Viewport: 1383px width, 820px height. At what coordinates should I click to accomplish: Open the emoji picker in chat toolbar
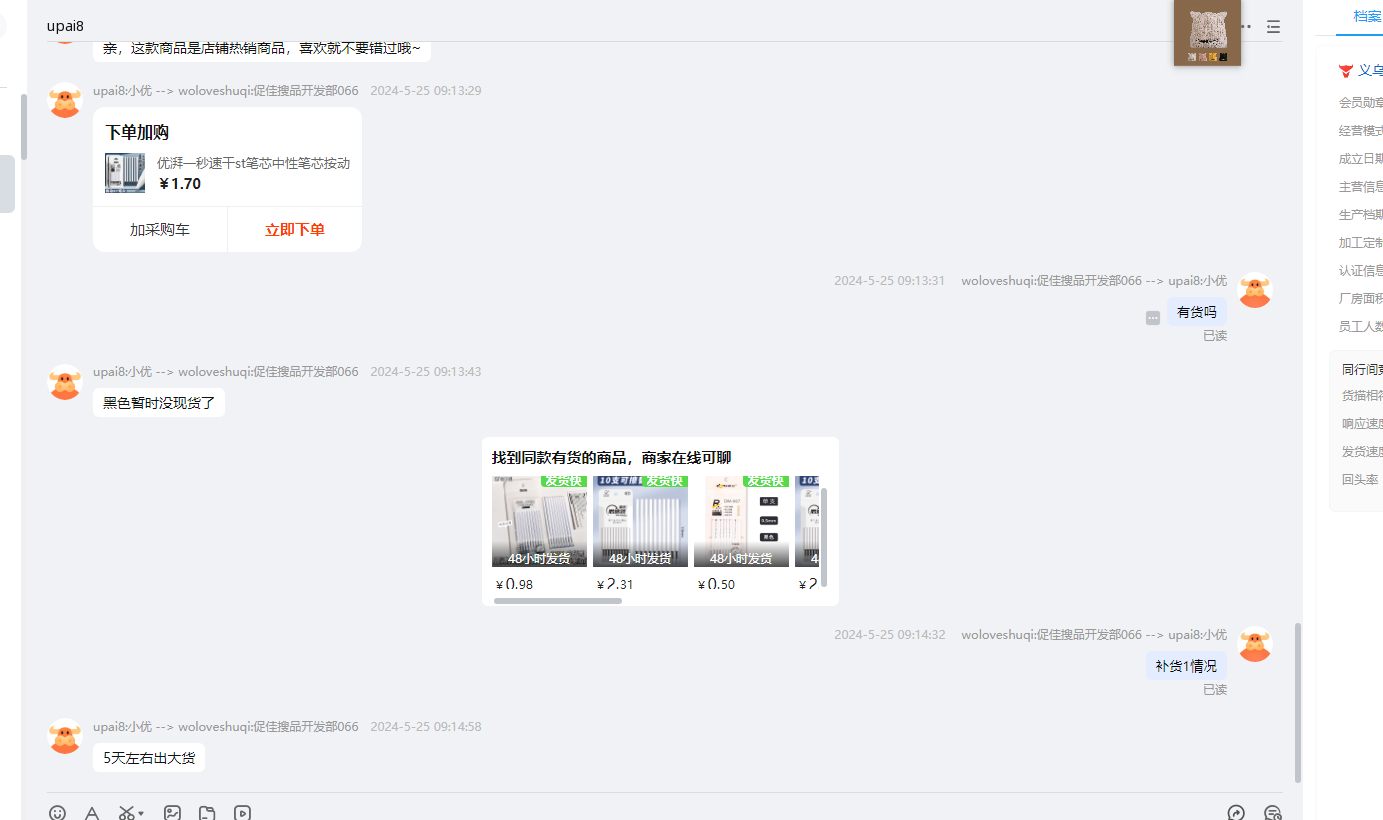(x=57, y=813)
